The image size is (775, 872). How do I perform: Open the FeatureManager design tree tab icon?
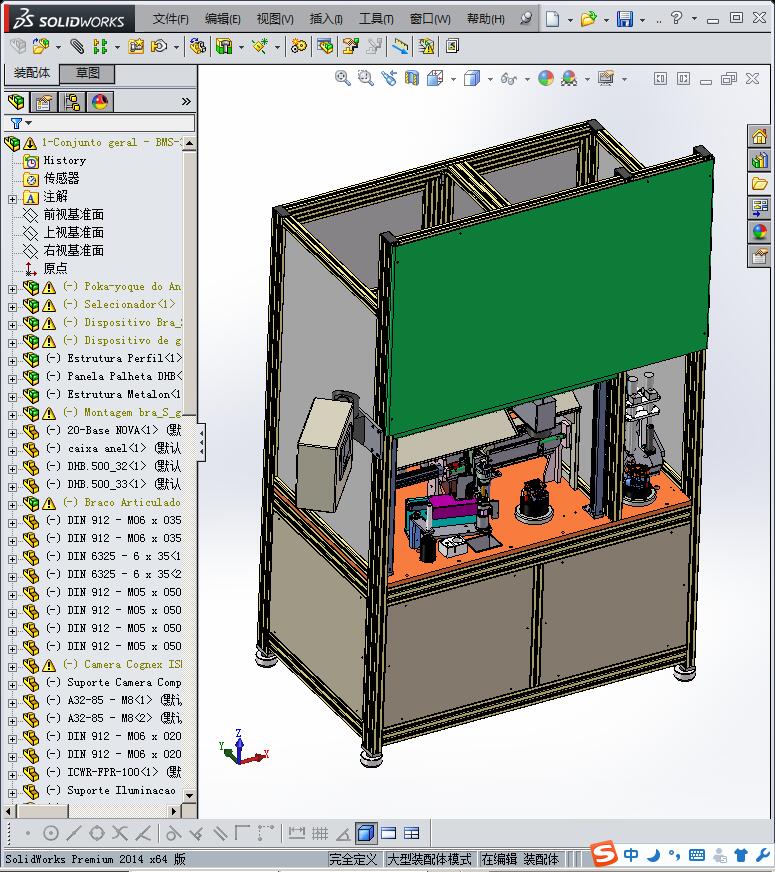pos(15,101)
